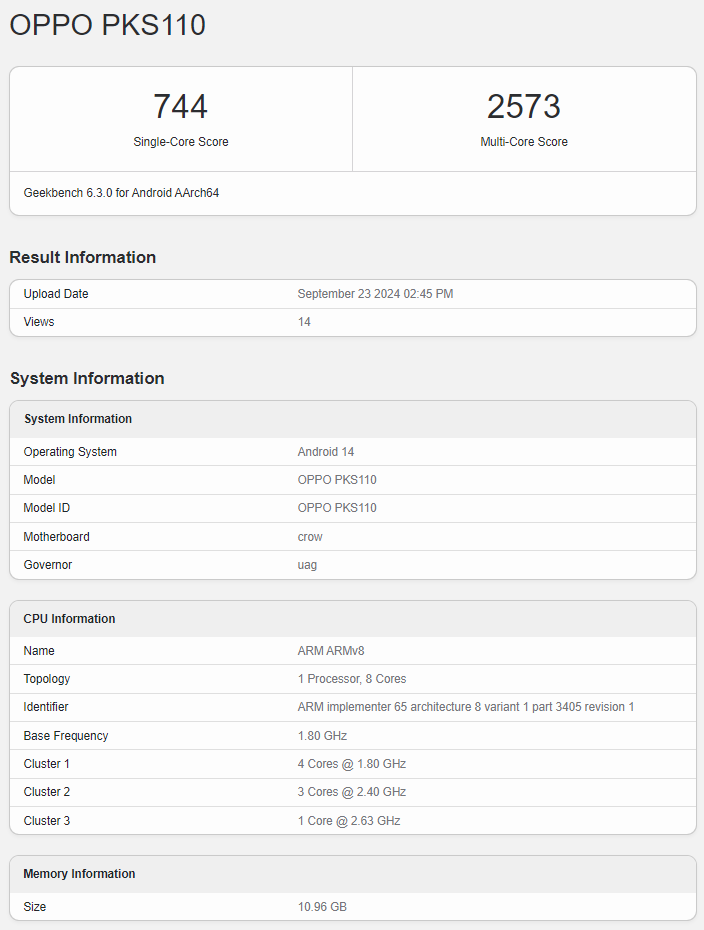The image size is (704, 930).
Task: Click the Views count value 14
Action: (x=303, y=321)
